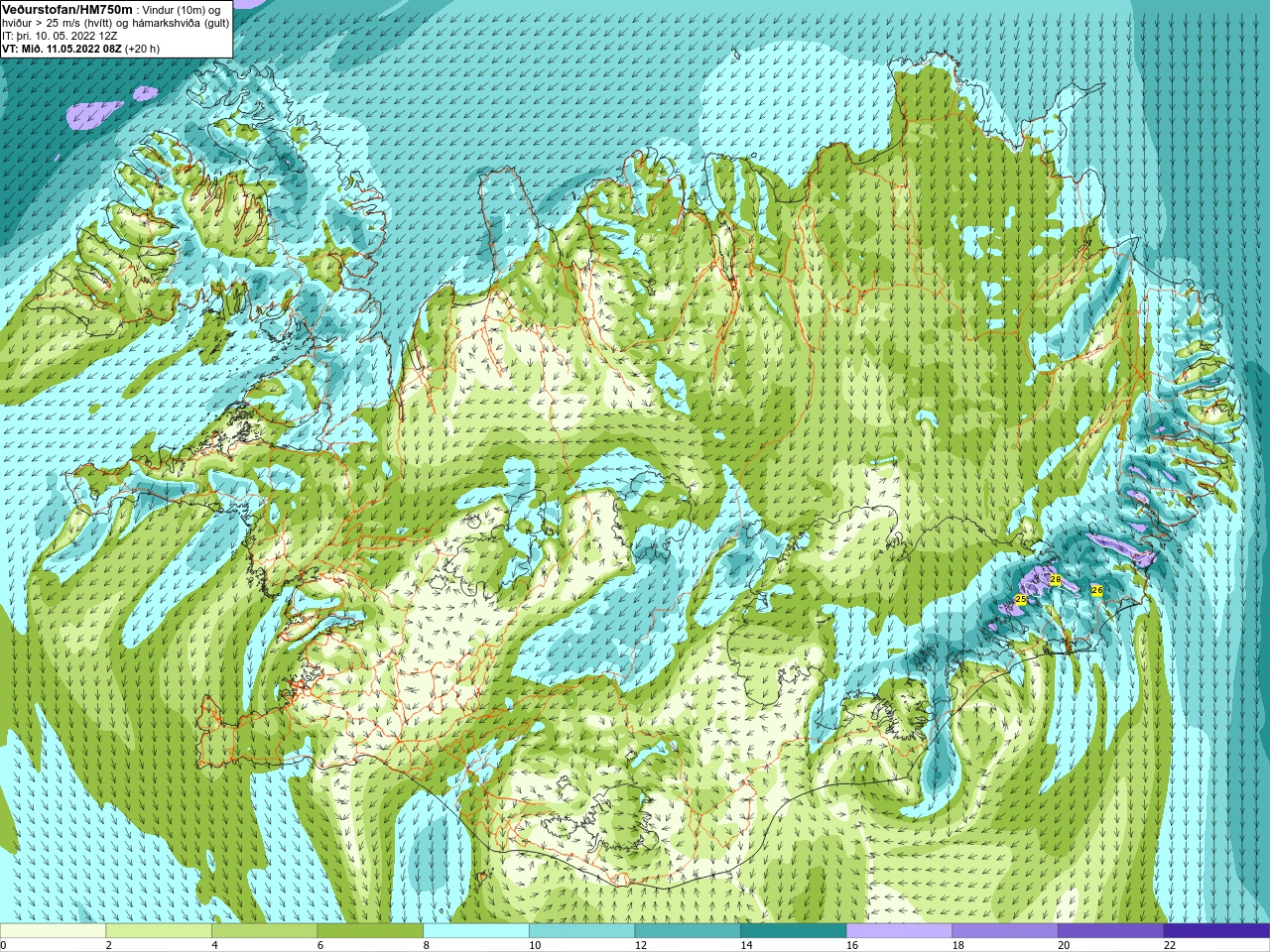Select the dark indigo 22+ m/s legend swatch
The image size is (1270, 952).
(x=1216, y=931)
